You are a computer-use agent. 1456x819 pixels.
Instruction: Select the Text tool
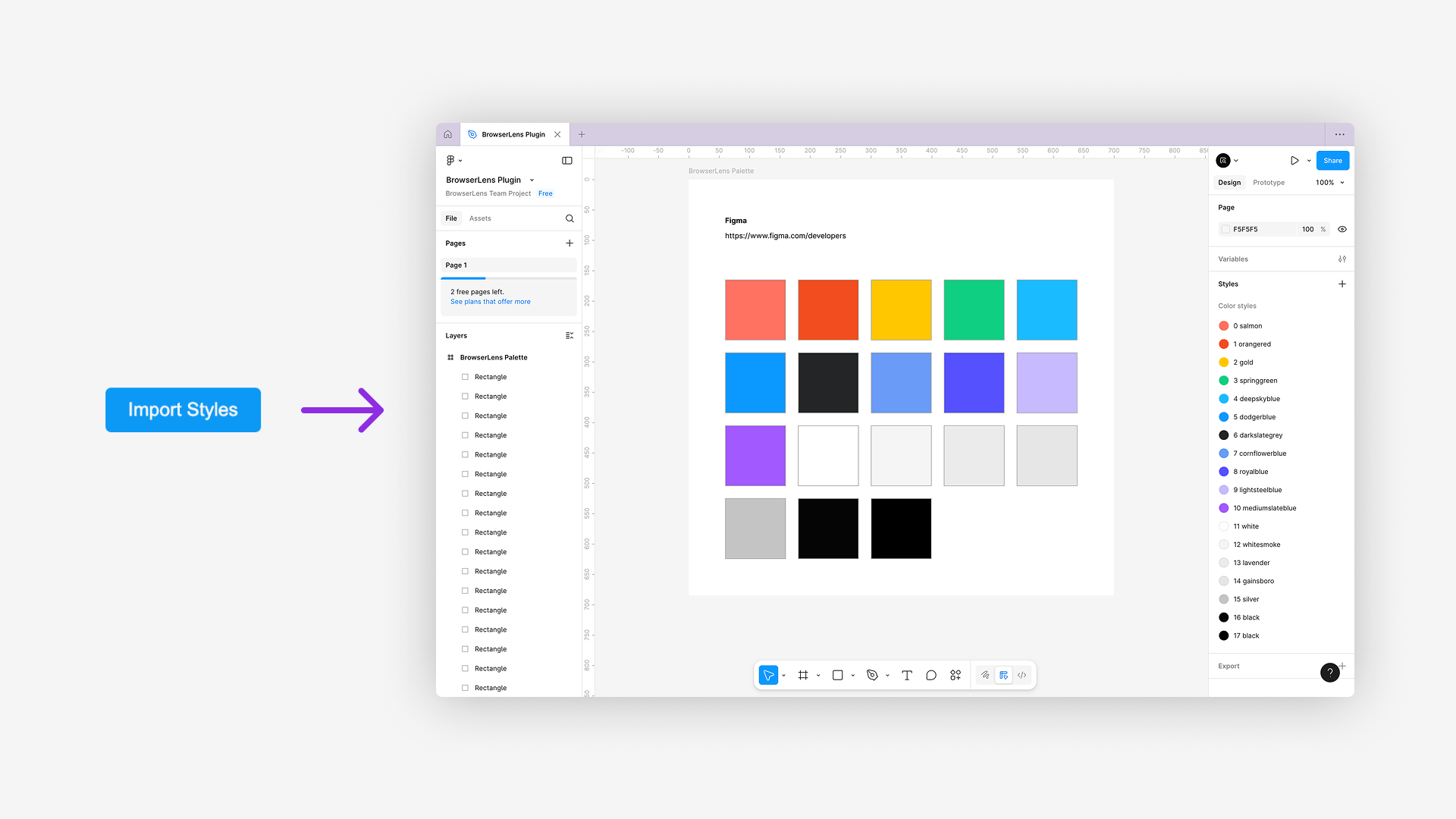(907, 675)
